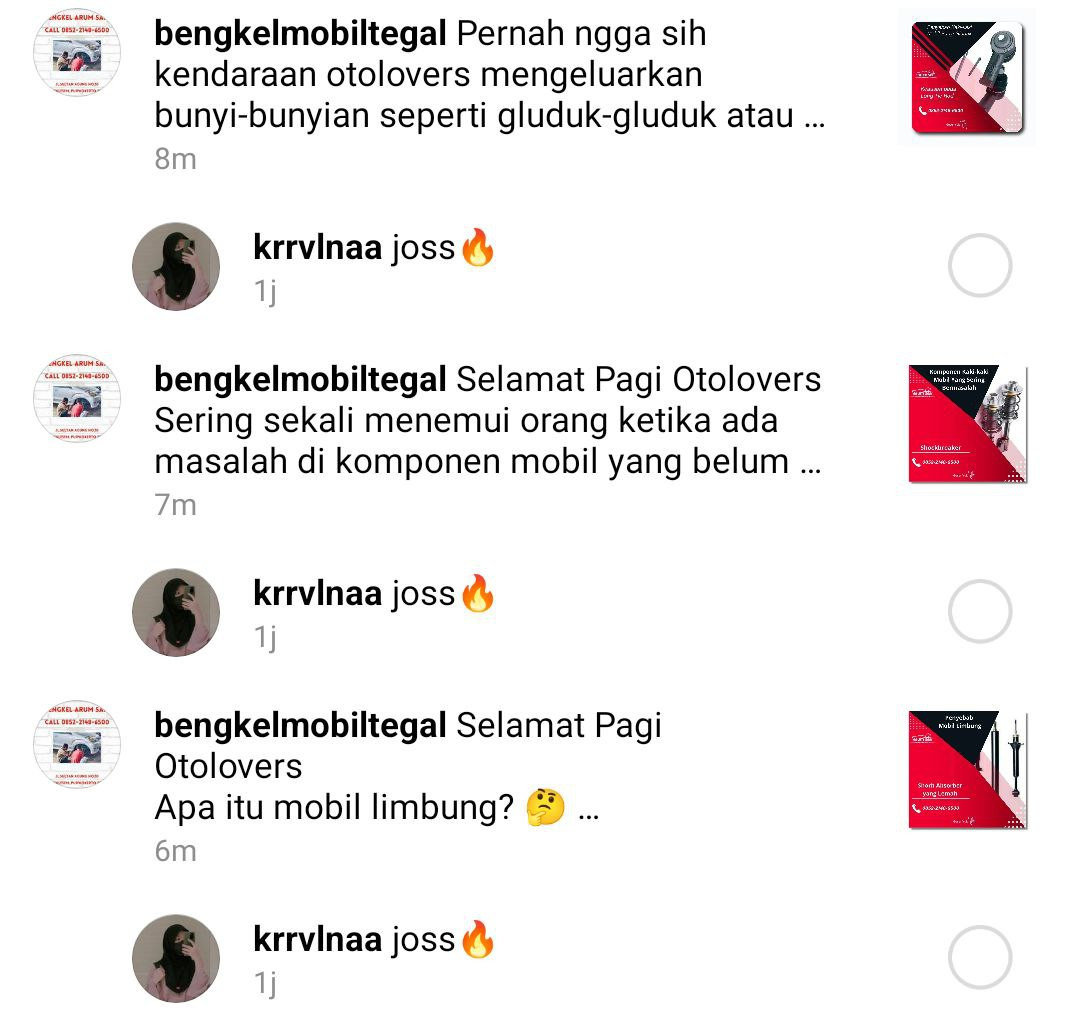Viewport: 1079px width, 1022px height.
Task: Tap bengkelmobiltegal avatar beside "Sering sekali menemui" post
Action: click(77, 399)
